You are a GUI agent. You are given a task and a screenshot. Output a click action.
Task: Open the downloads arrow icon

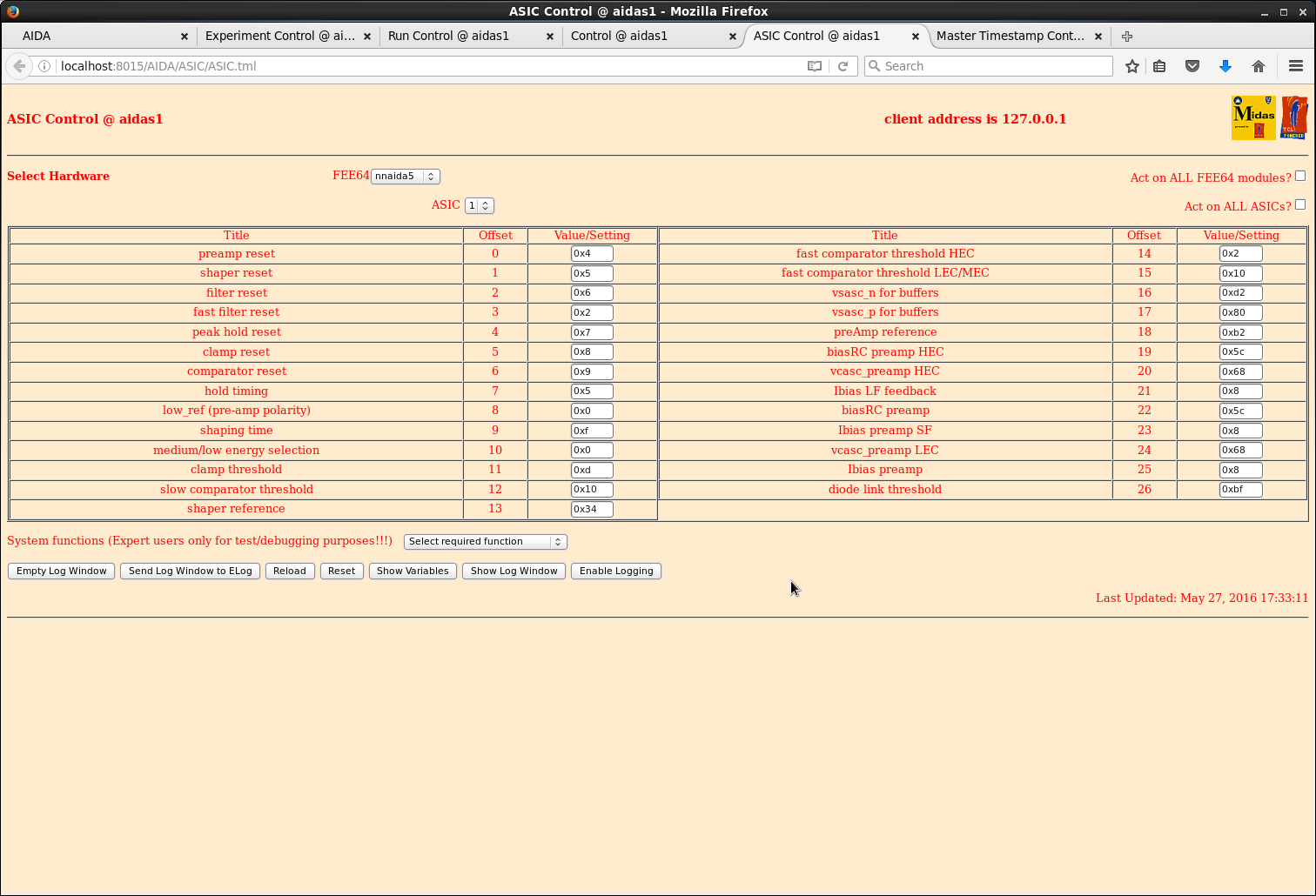click(x=1225, y=66)
